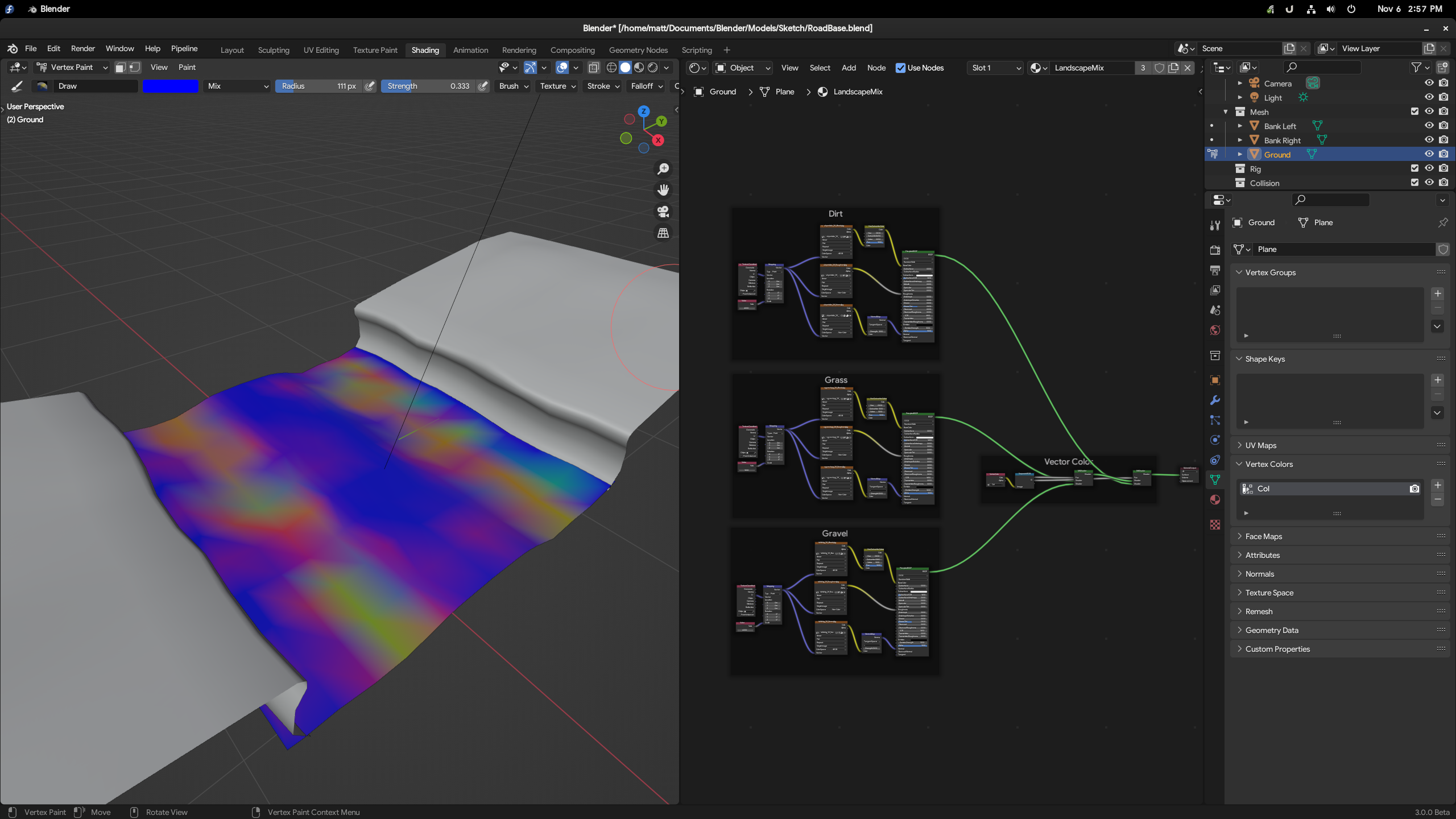1456x819 pixels.
Task: Switch to the Geometry Nodes workspace tab
Action: (638, 50)
